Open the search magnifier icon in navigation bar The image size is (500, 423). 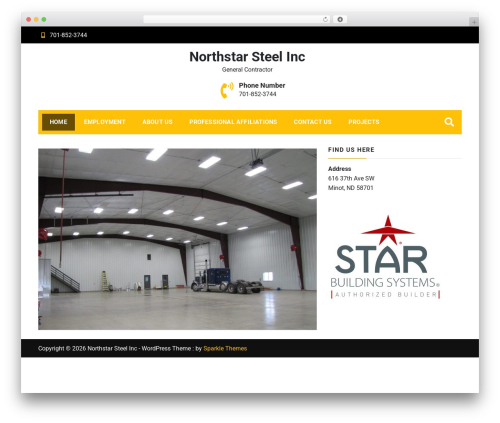pyautogui.click(x=449, y=122)
